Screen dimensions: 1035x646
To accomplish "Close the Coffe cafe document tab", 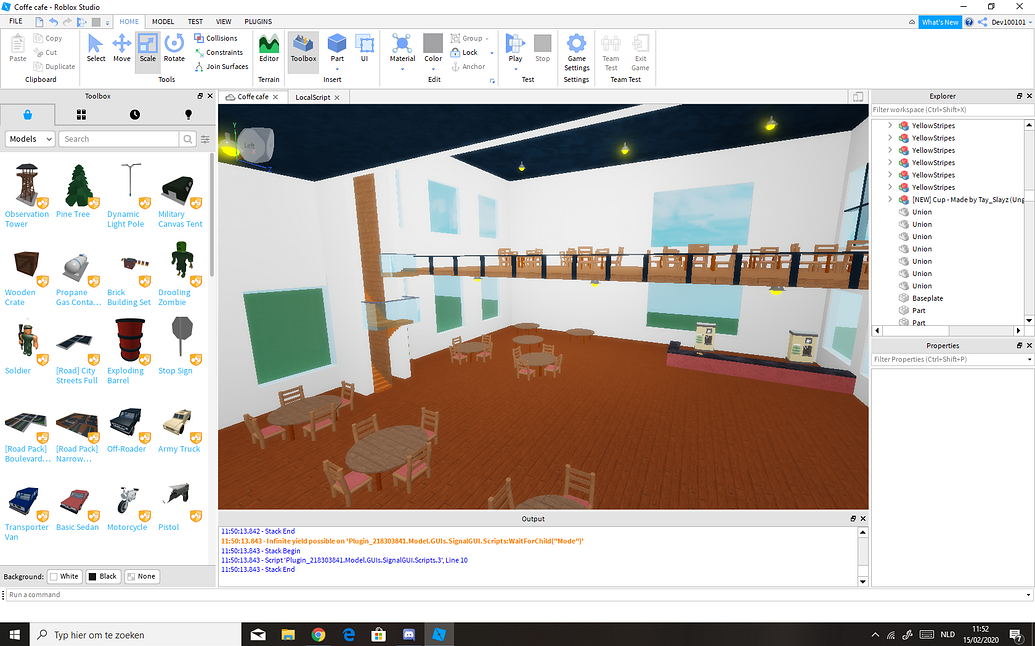I will click(275, 97).
